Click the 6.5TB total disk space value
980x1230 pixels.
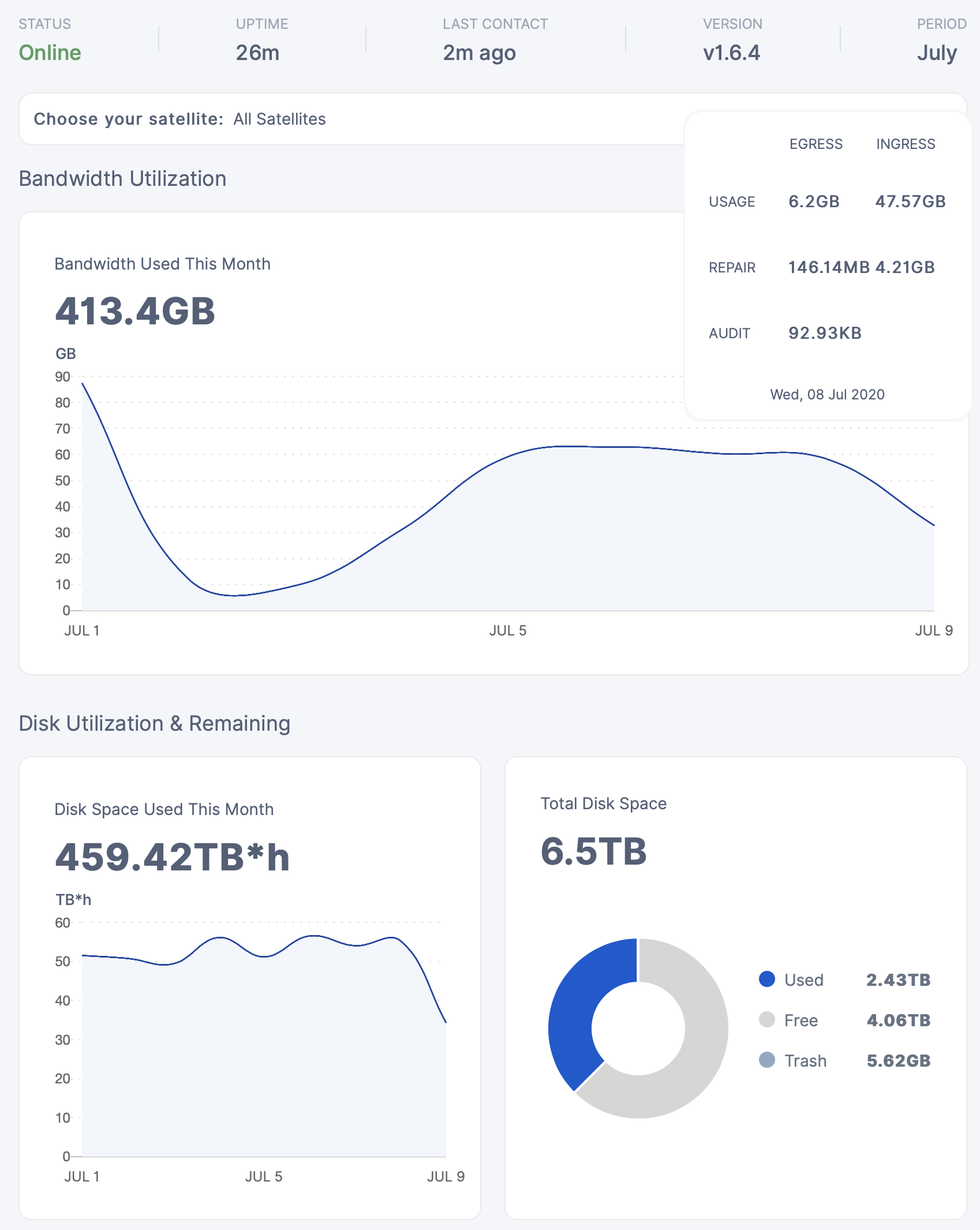tap(593, 851)
